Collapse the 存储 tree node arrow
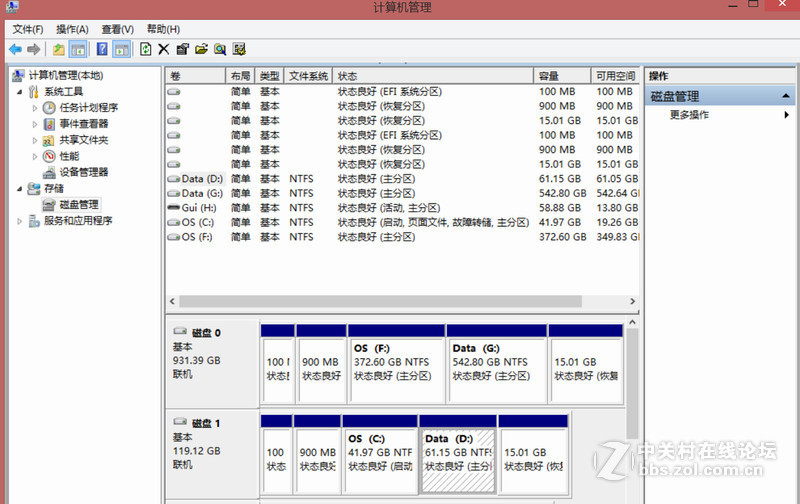Screen dimensions: 800x504 tap(19, 189)
